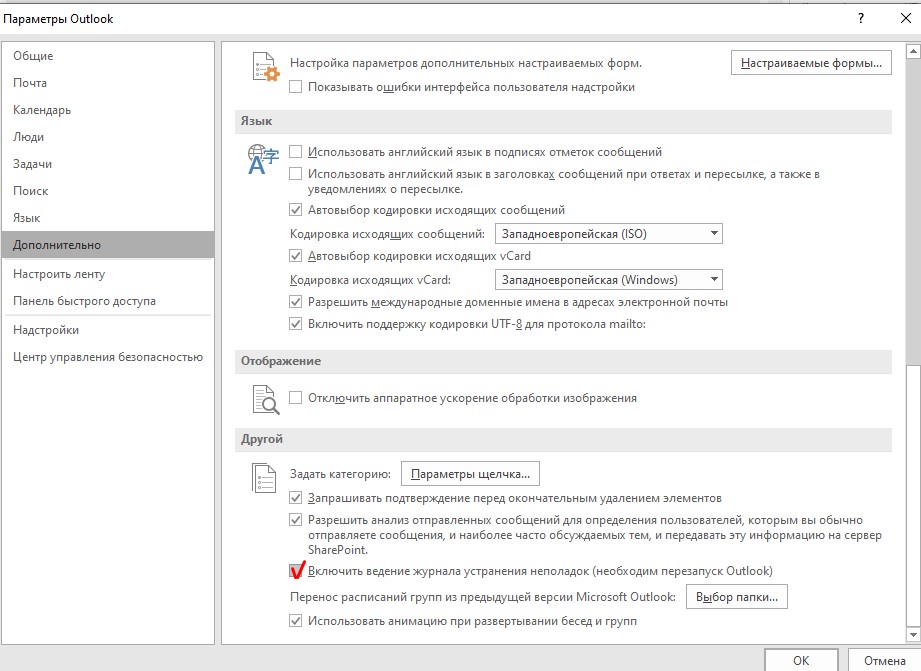Viewport: 921px width, 671px height.
Task: Toggle 'Использовать анимацию при развертывании бесед' checkbox
Action: coord(296,621)
